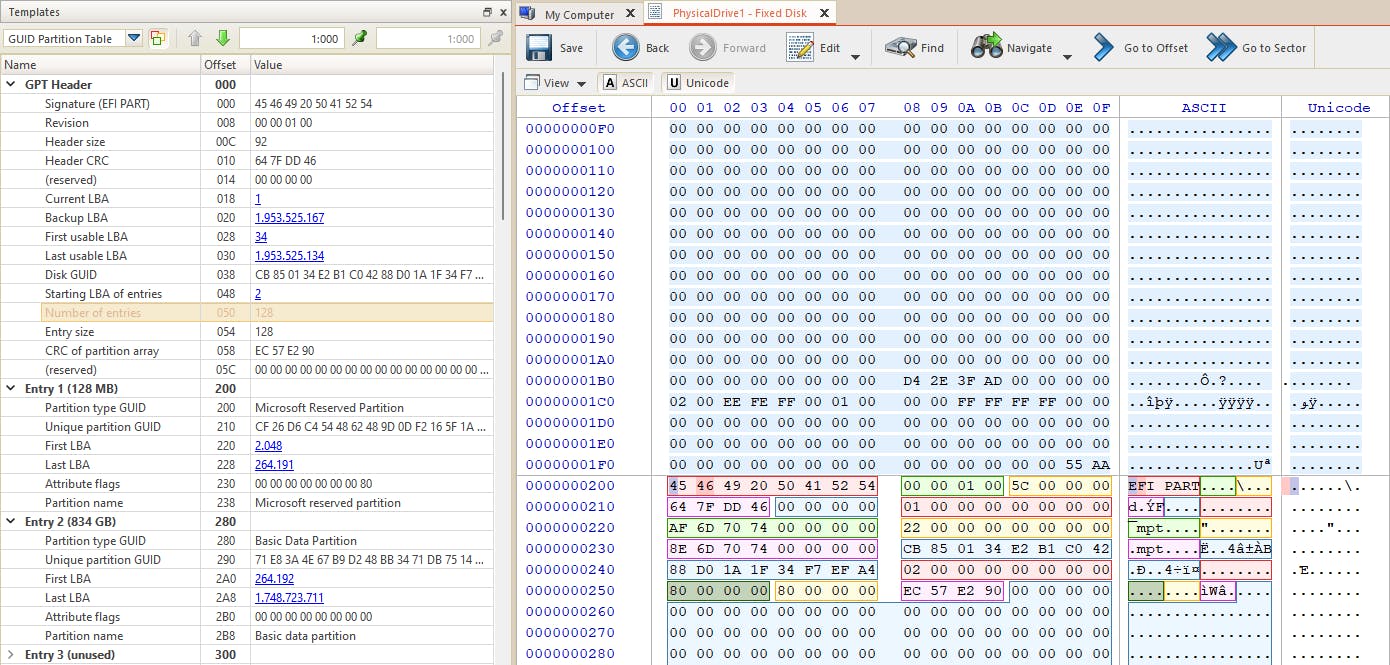Open the Edit dropdown arrow
The height and width of the screenshot is (665, 1390).
point(855,57)
